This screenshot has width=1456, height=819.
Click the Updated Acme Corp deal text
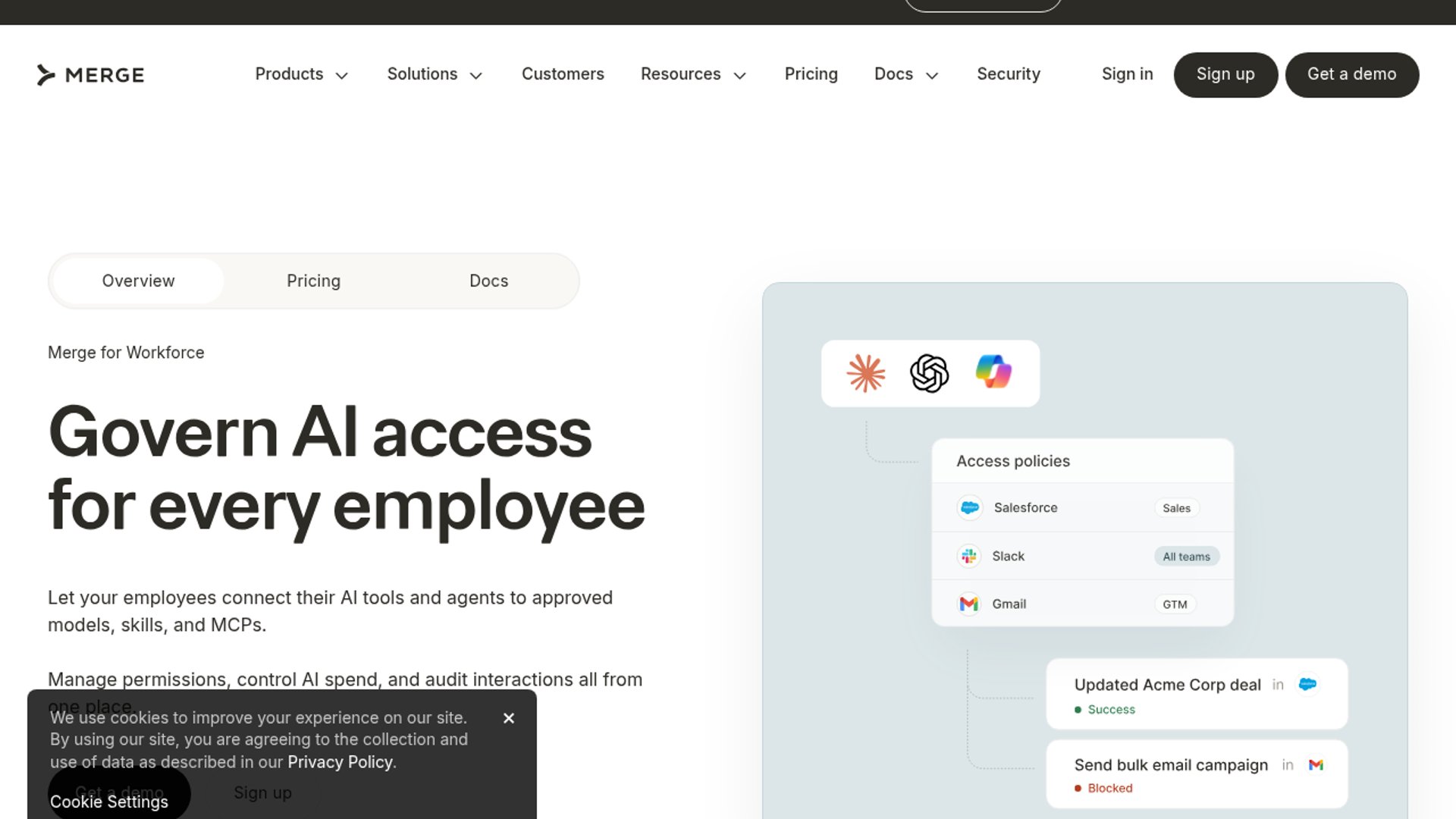pyautogui.click(x=1167, y=685)
